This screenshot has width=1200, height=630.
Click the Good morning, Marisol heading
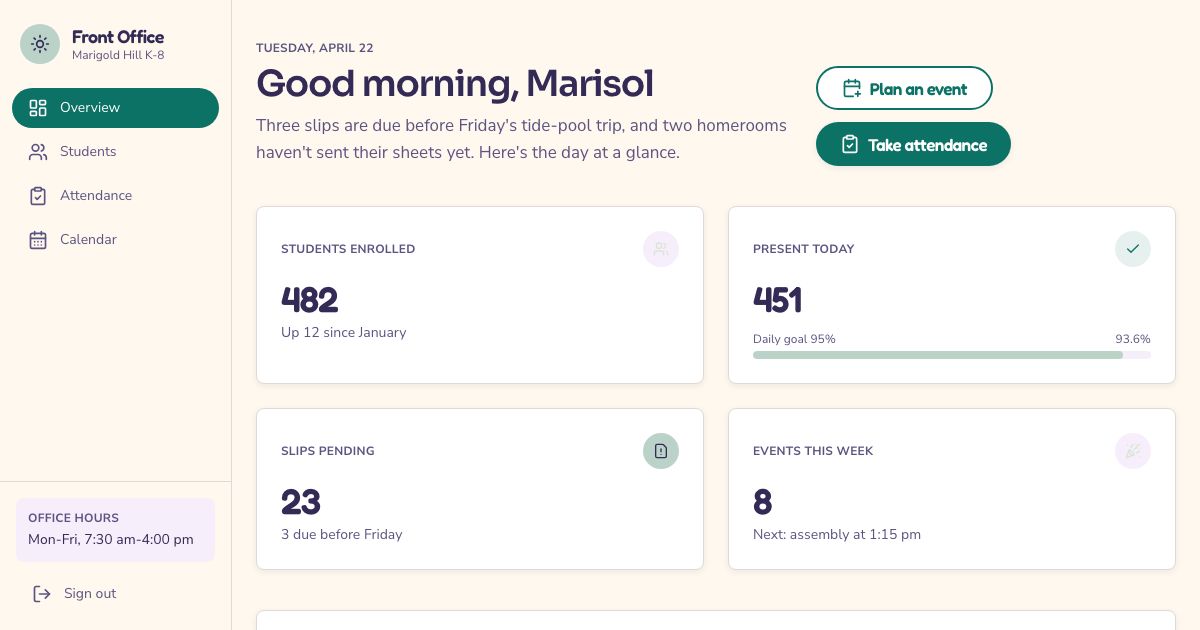click(x=455, y=83)
